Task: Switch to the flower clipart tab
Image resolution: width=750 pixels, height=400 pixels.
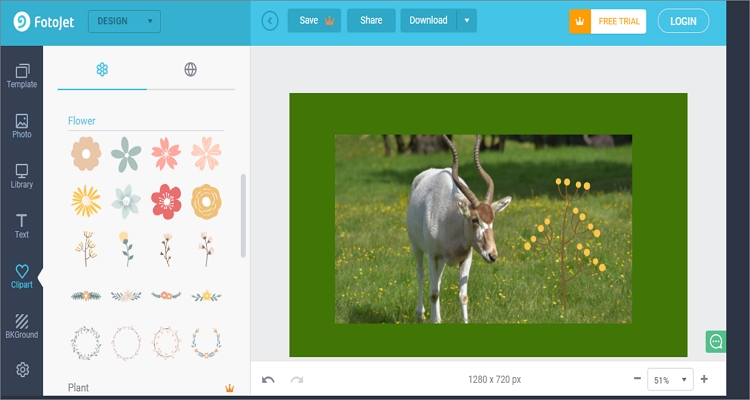Action: (102, 70)
